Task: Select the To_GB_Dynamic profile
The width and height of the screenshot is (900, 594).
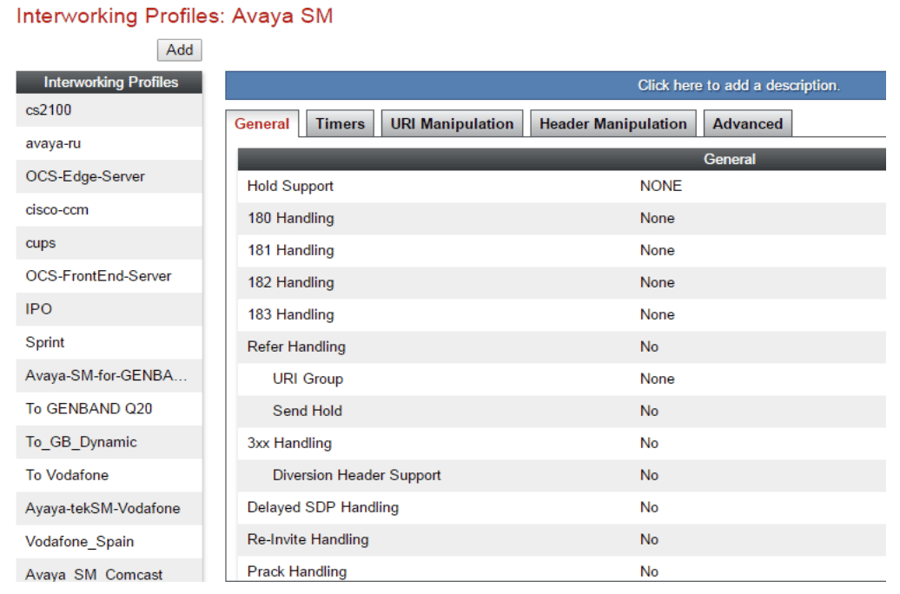Action: click(109, 442)
